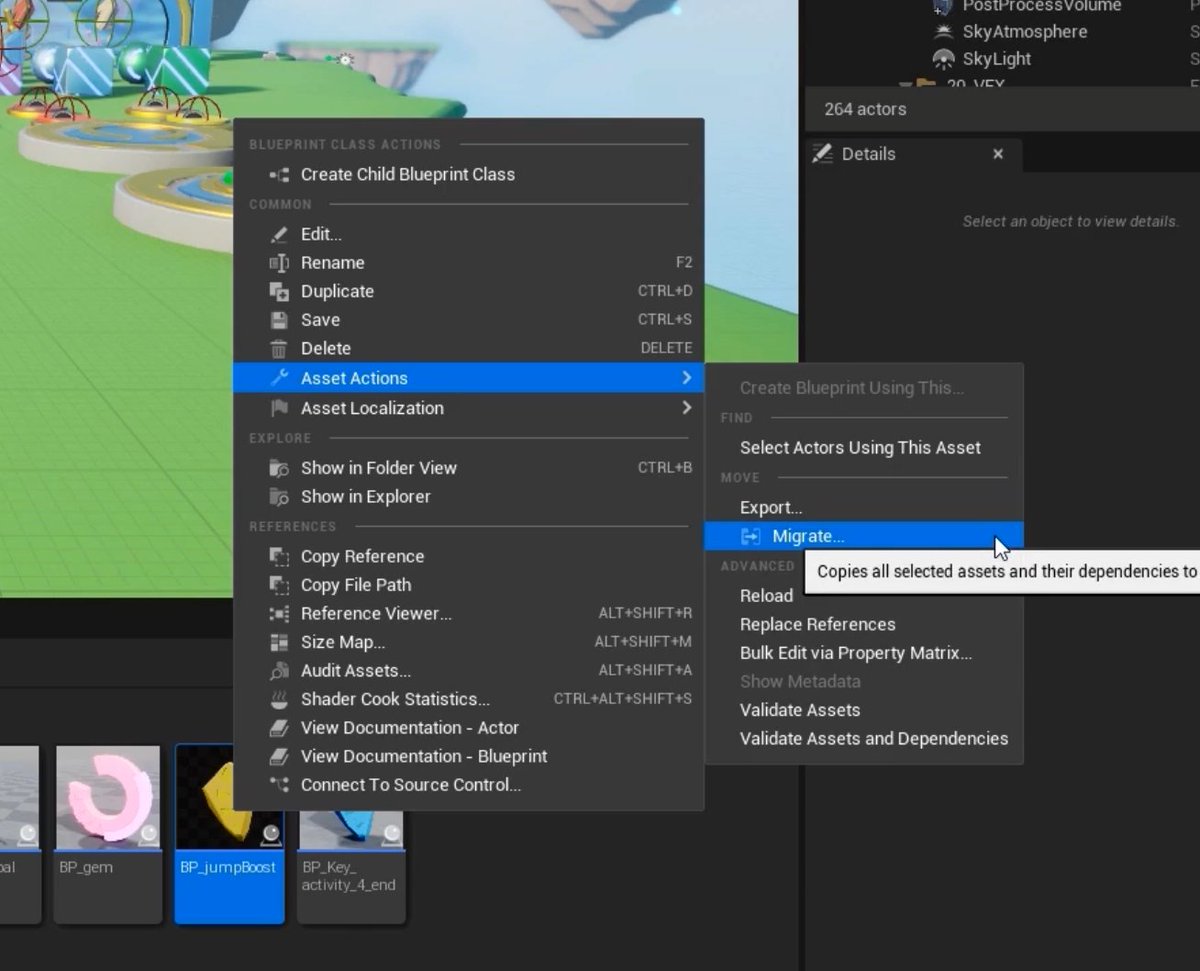Expand the Asset Actions submenu arrow
Image resolution: width=1200 pixels, height=971 pixels.
coord(686,378)
